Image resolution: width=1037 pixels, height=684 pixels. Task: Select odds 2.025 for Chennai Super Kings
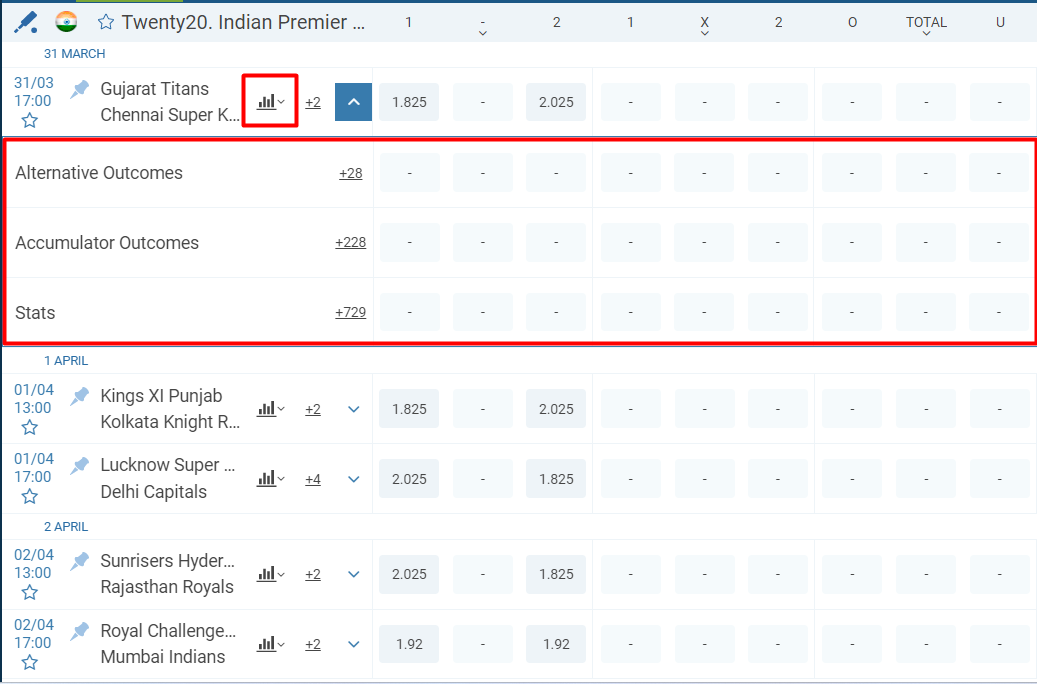pos(556,102)
